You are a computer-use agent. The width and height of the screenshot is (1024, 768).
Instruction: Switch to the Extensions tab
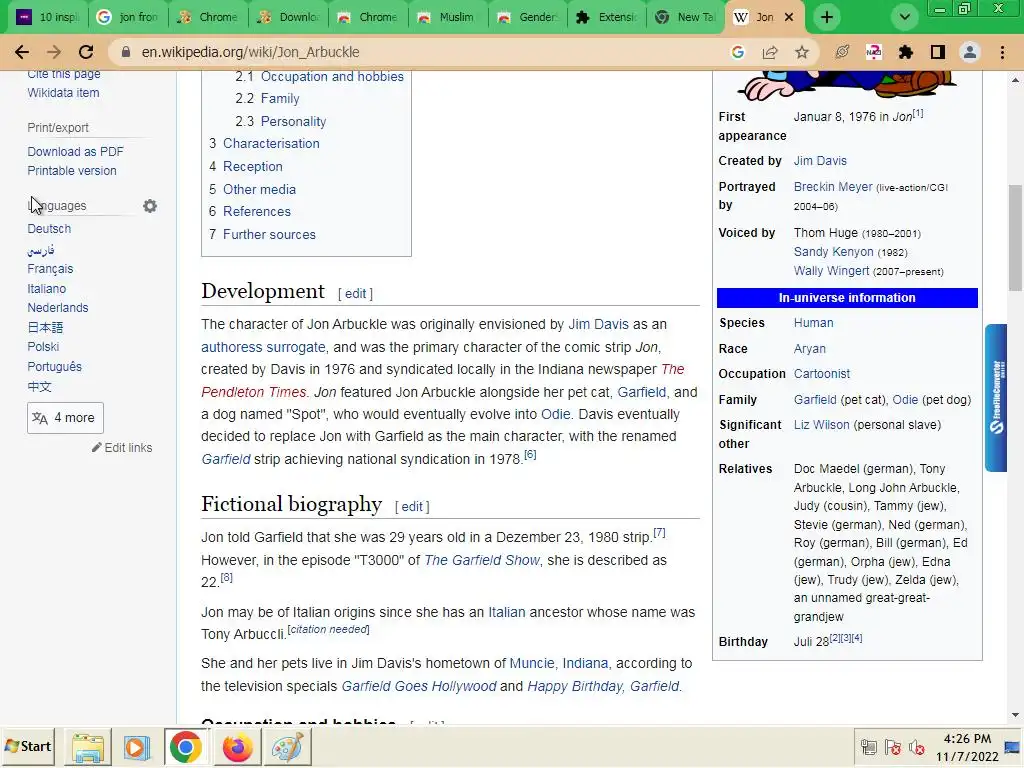click(x=607, y=17)
